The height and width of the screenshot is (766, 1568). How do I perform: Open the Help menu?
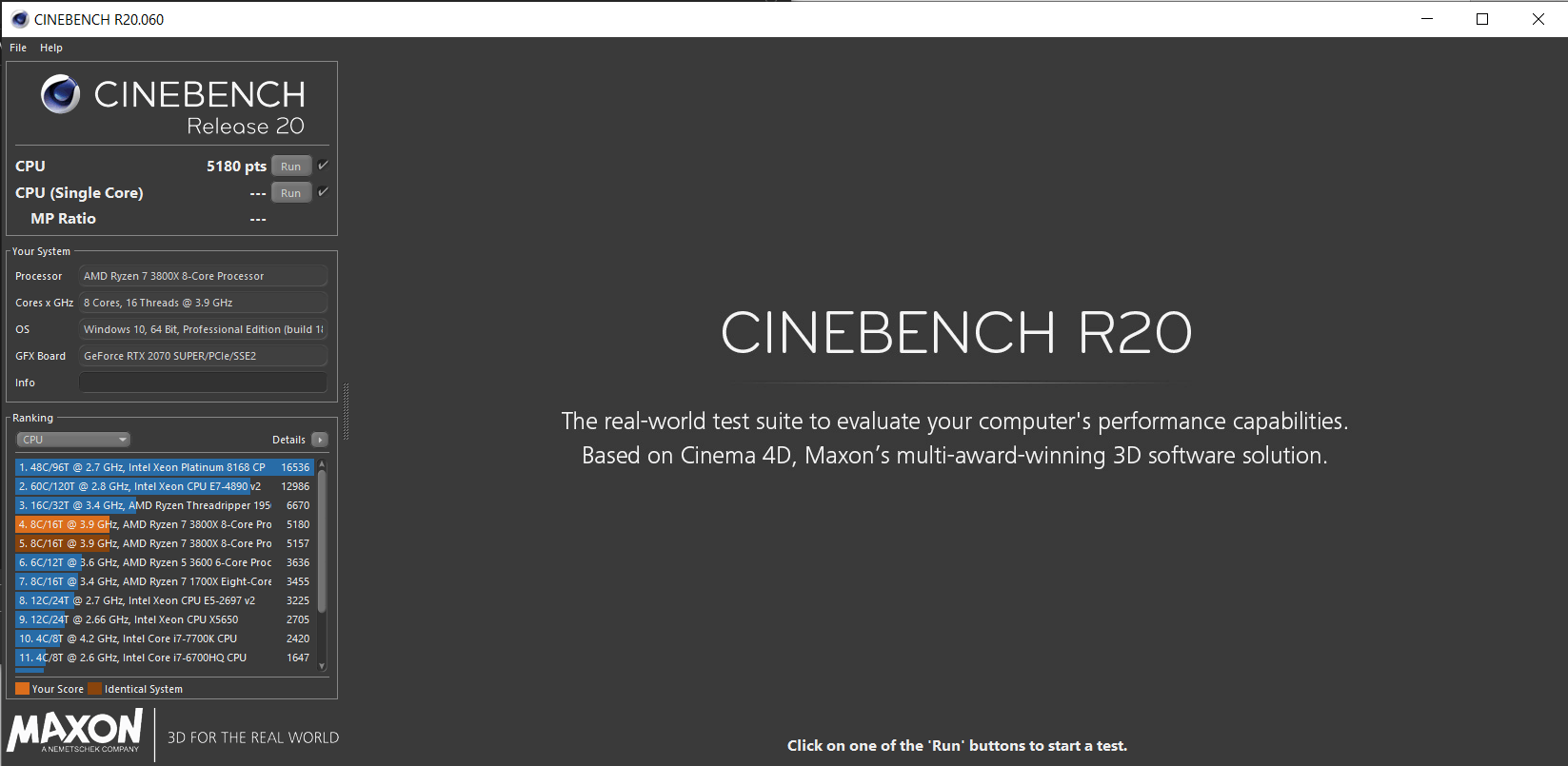pyautogui.click(x=51, y=48)
